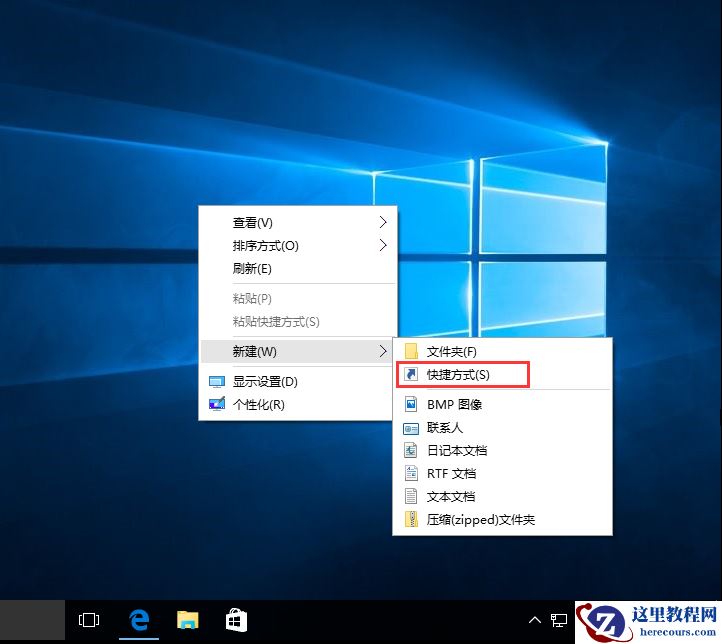Click the shortcut arrow icon beside 快捷方式(S)
This screenshot has width=722, height=644.
pos(411,374)
